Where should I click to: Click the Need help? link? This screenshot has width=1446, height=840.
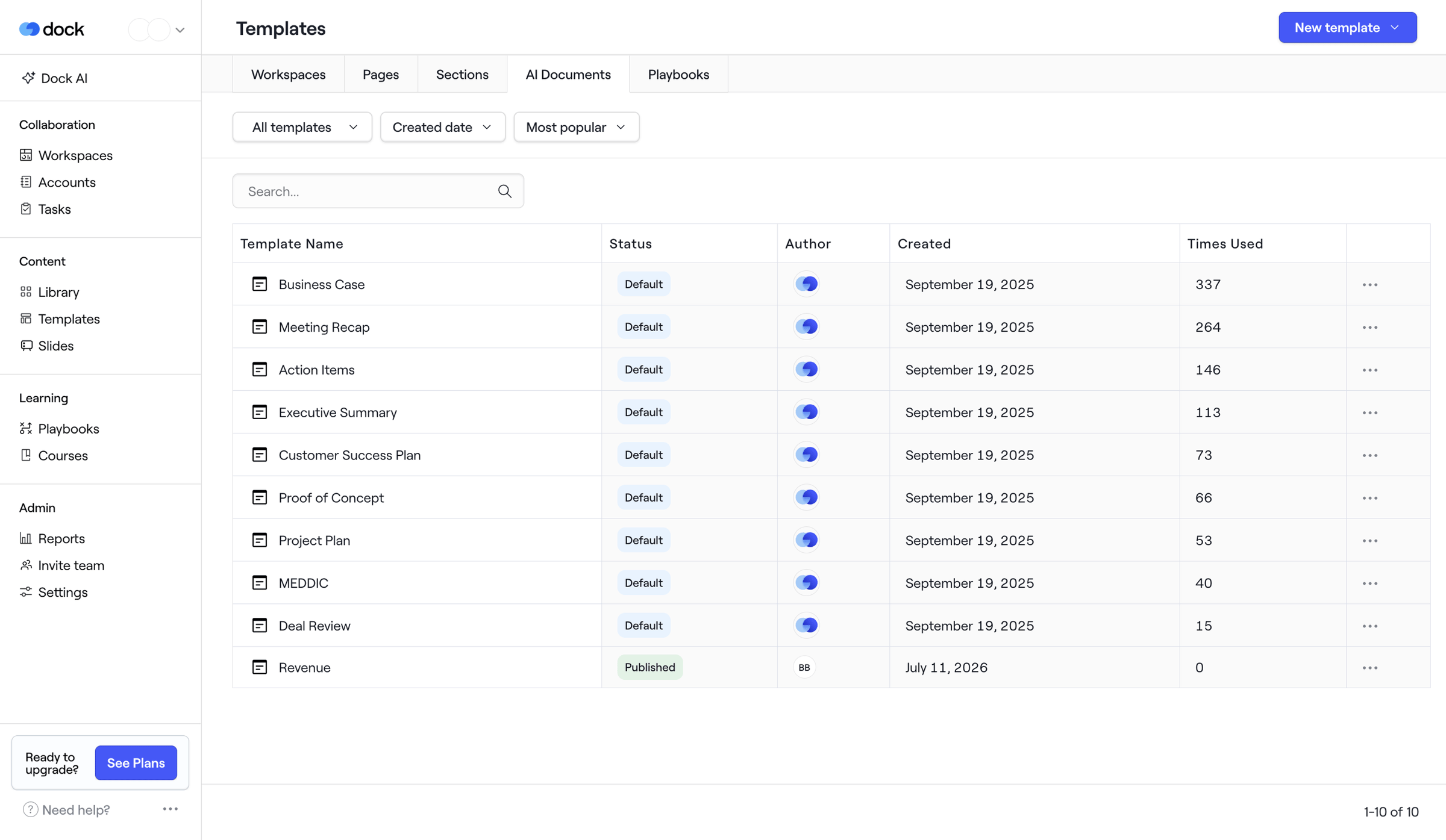pyautogui.click(x=66, y=810)
